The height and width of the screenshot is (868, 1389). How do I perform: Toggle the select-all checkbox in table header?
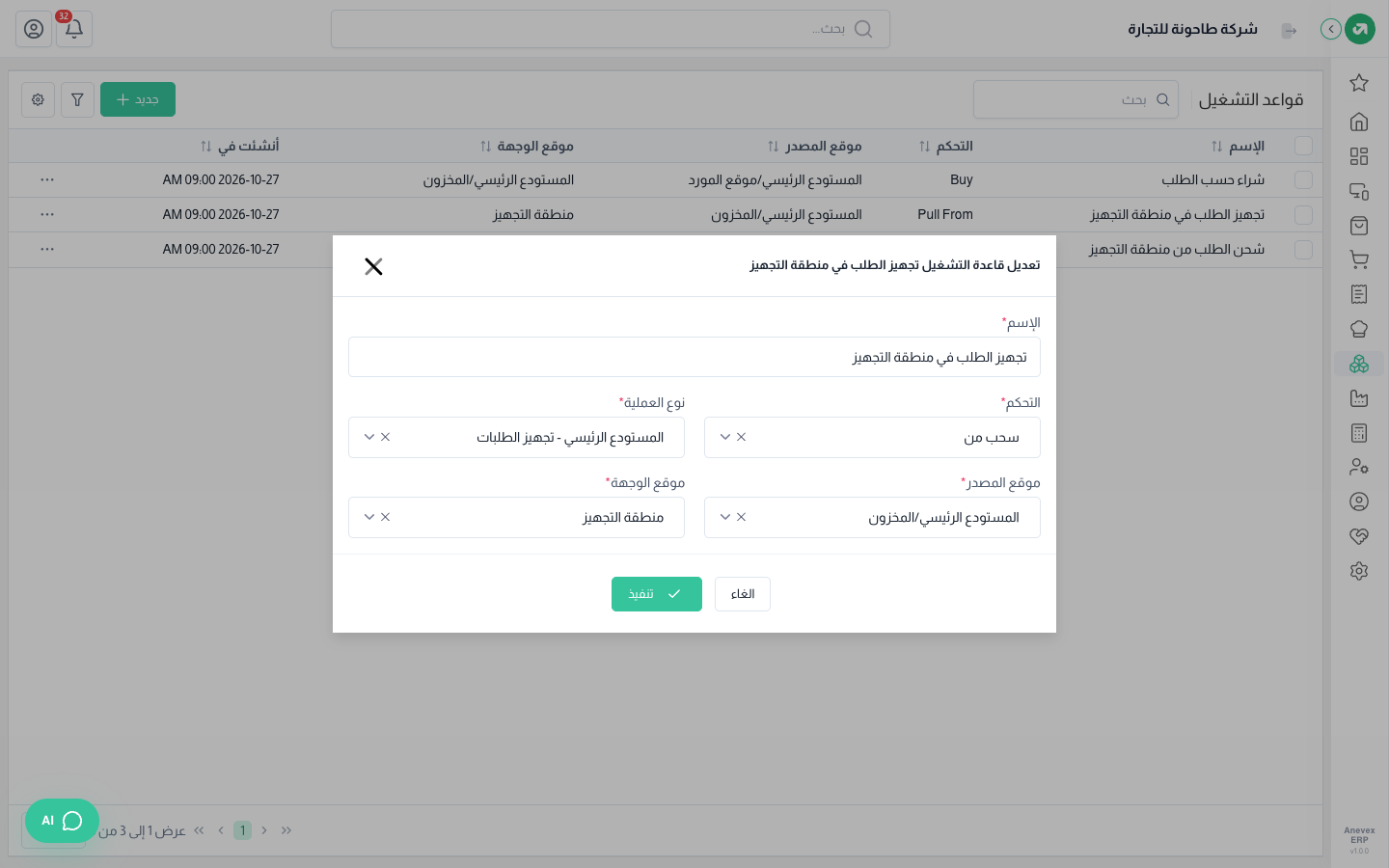click(1303, 146)
